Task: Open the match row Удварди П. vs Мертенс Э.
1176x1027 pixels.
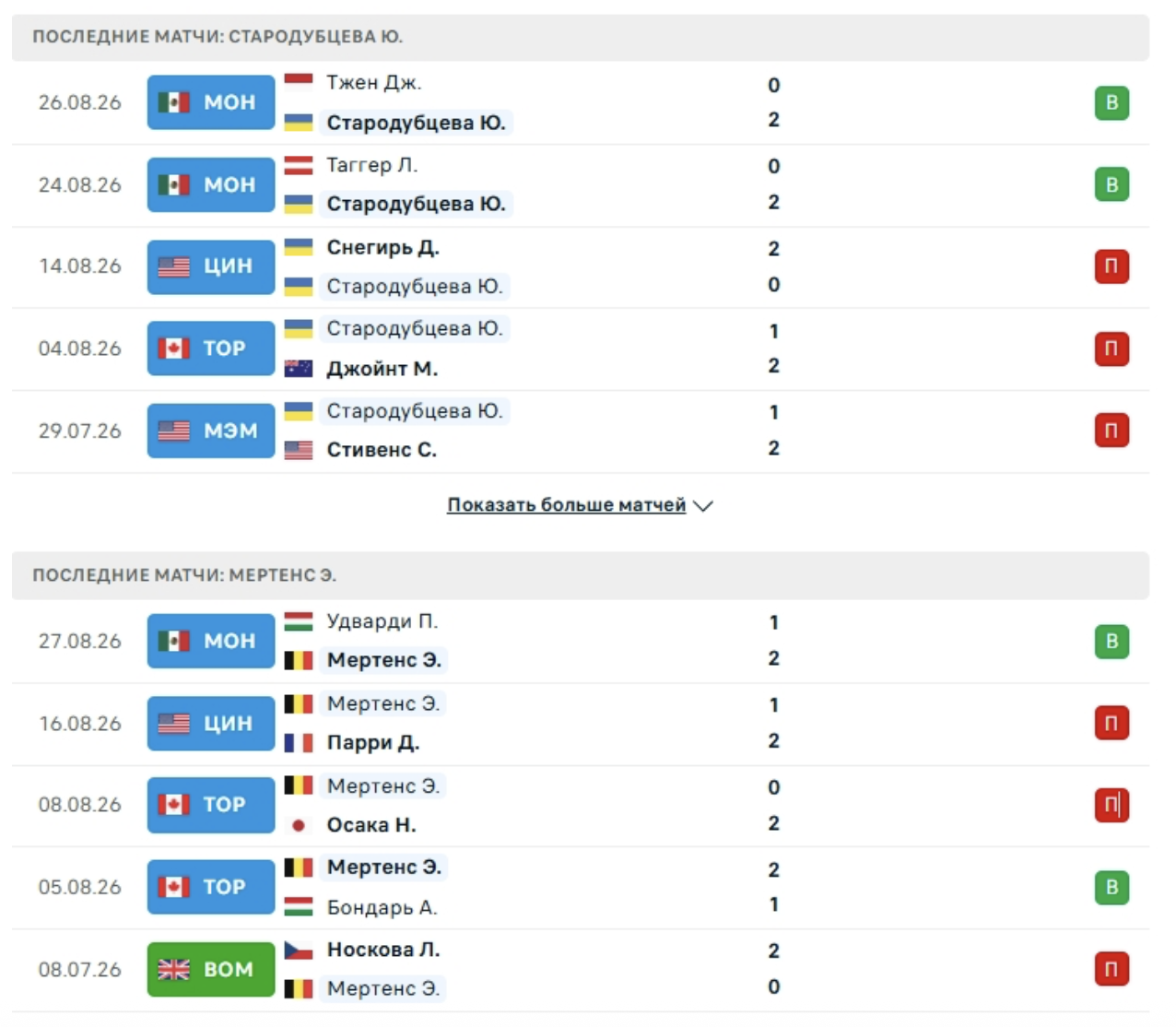Action: tap(581, 642)
